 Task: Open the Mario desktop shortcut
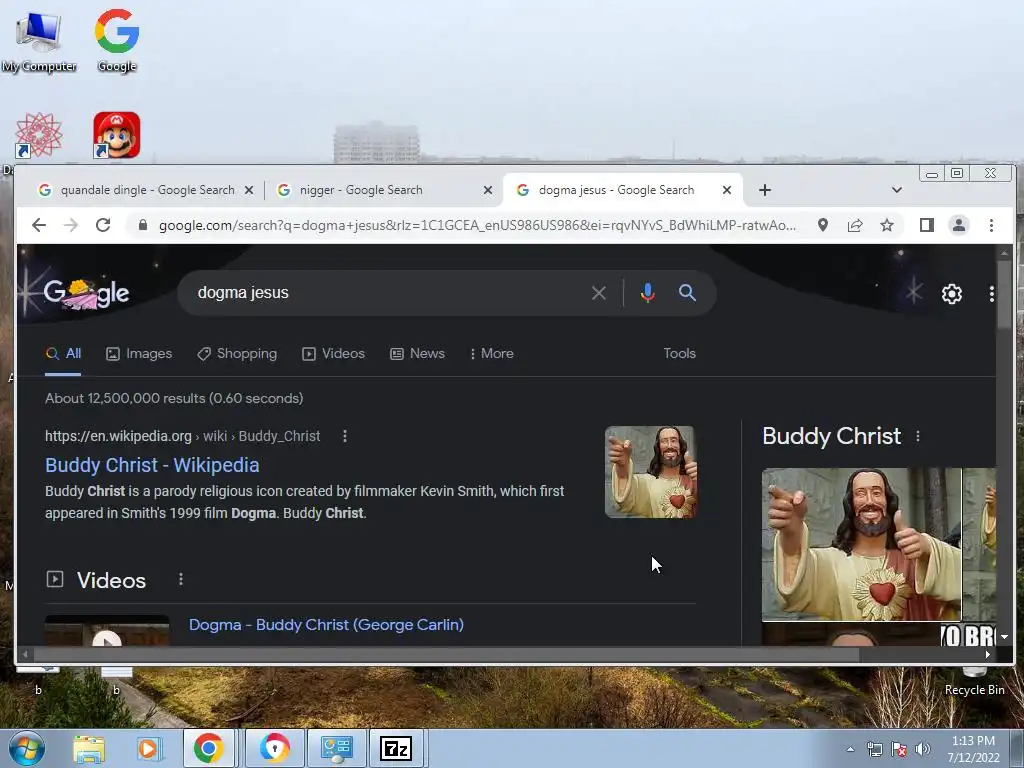(x=116, y=135)
